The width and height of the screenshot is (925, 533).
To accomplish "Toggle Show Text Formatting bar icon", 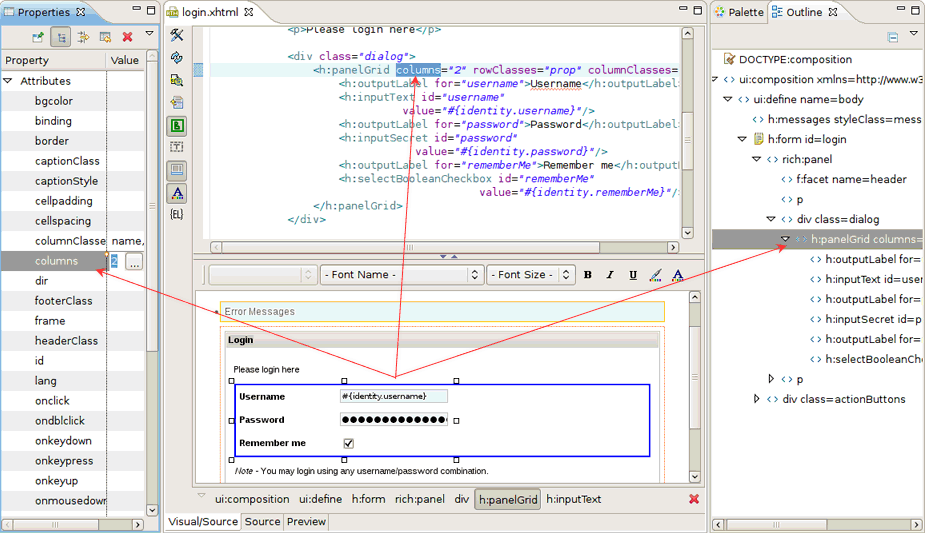I will click(176, 193).
